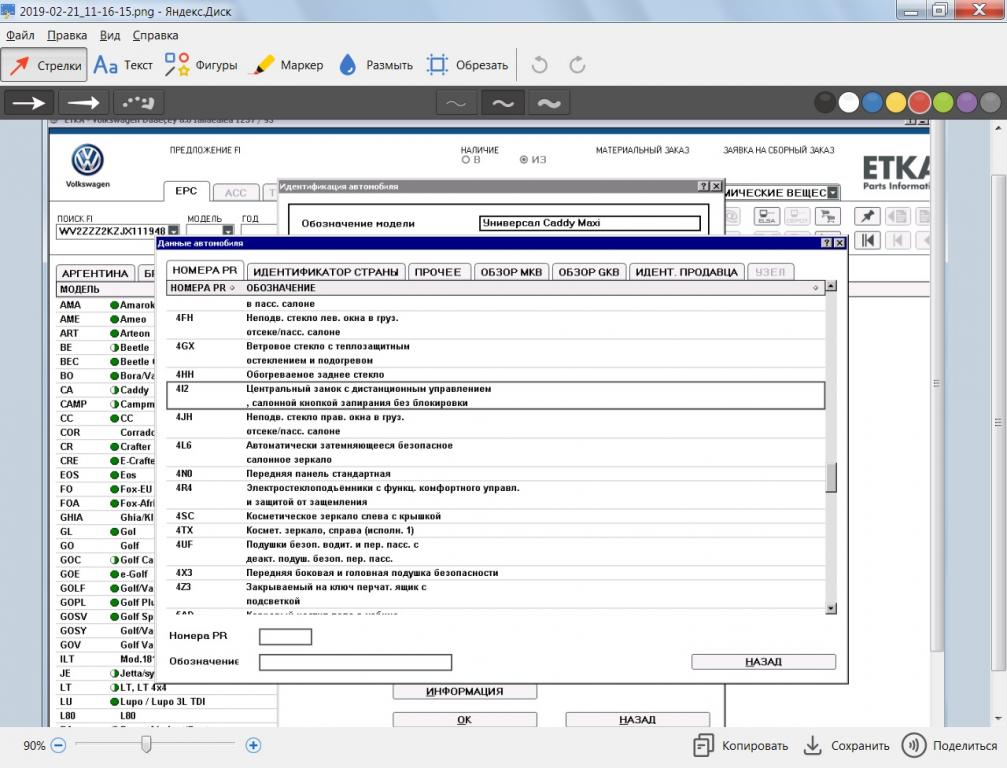
Task: Switch to the ОБЗОР GKB tab
Action: pyautogui.click(x=589, y=272)
